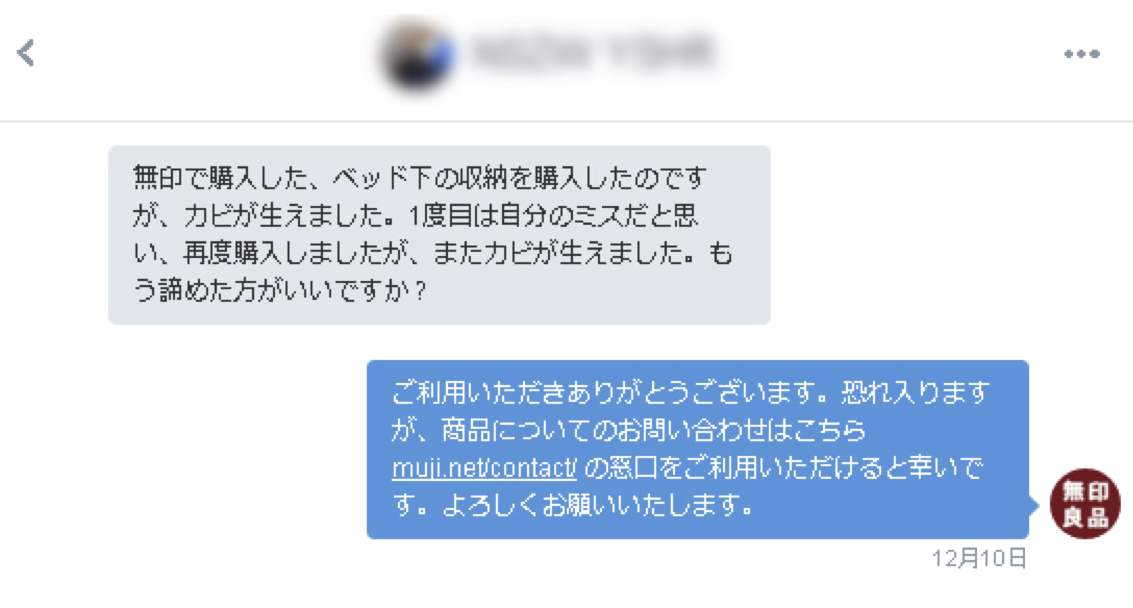The width and height of the screenshot is (1133, 608).
Task: Click the closing line よろしくお願いいたします。
Action: pyautogui.click(x=599, y=505)
